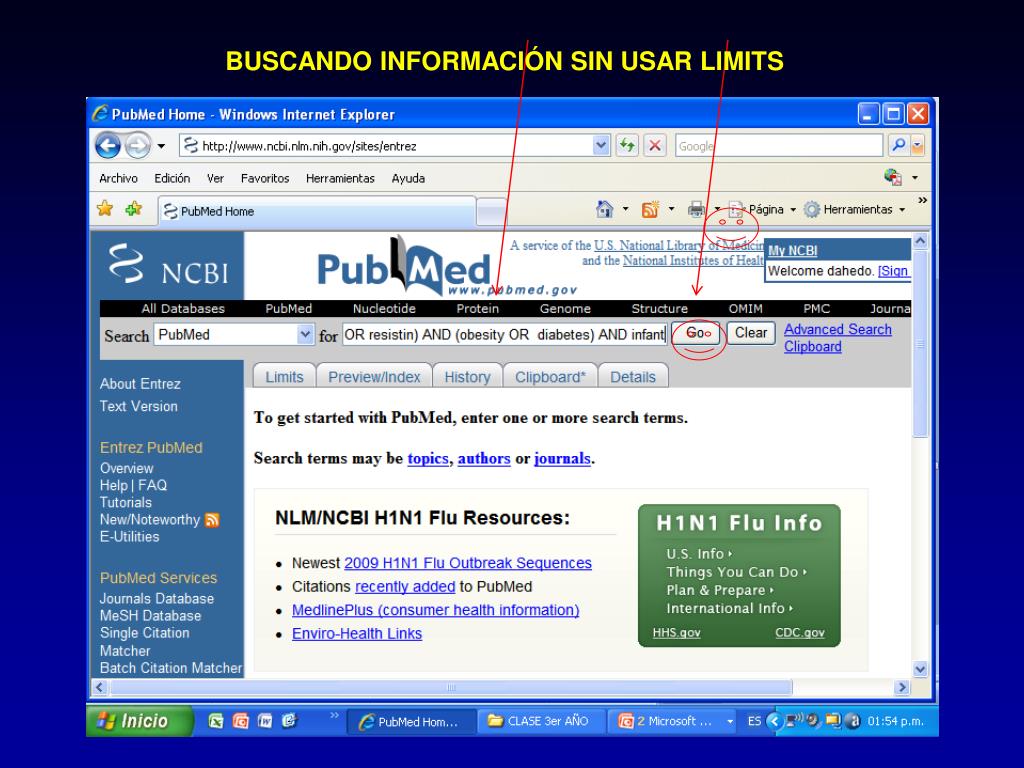
Task: Click the RSS feeds icon in toolbar
Action: click(650, 210)
